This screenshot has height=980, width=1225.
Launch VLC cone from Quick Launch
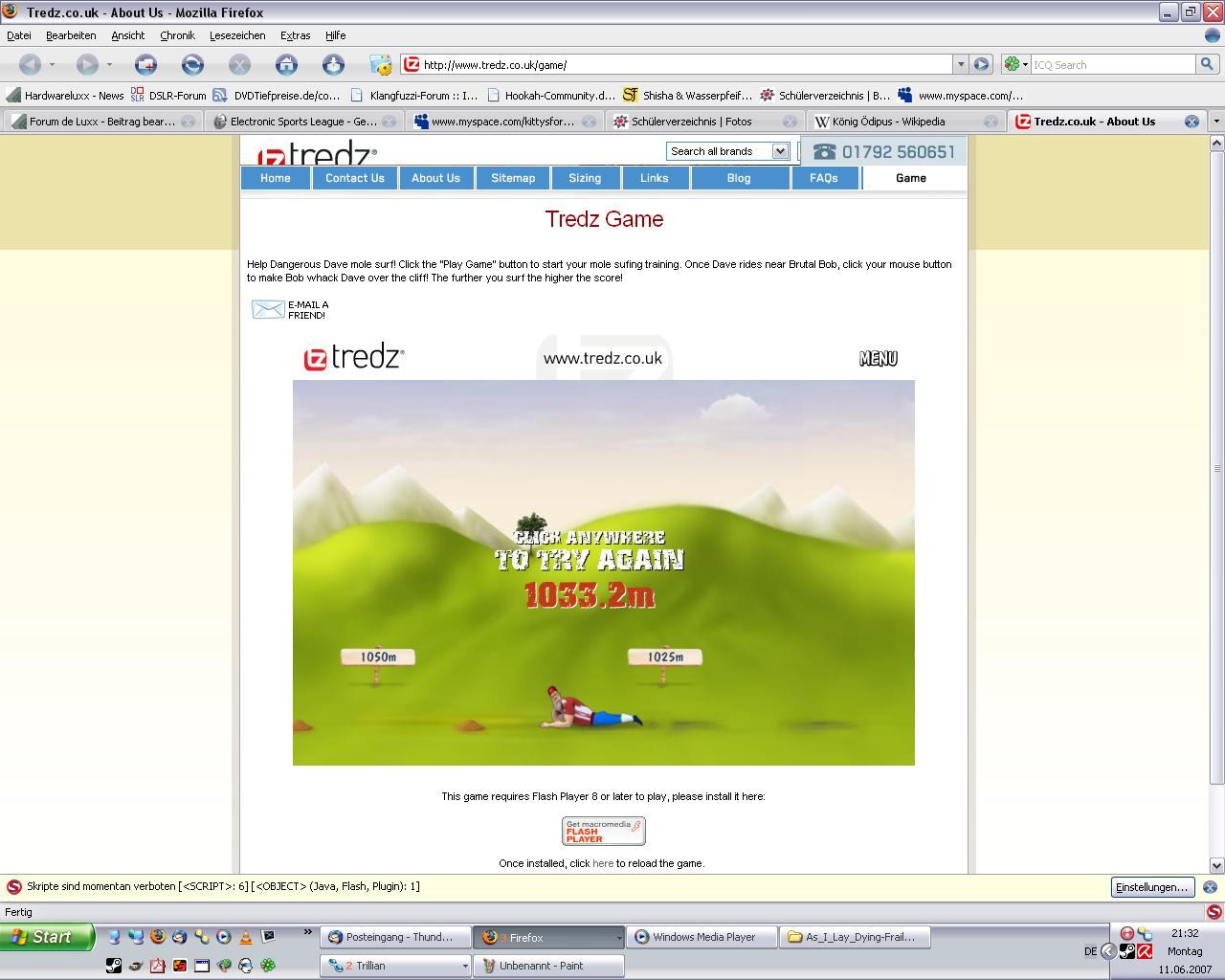(246, 937)
